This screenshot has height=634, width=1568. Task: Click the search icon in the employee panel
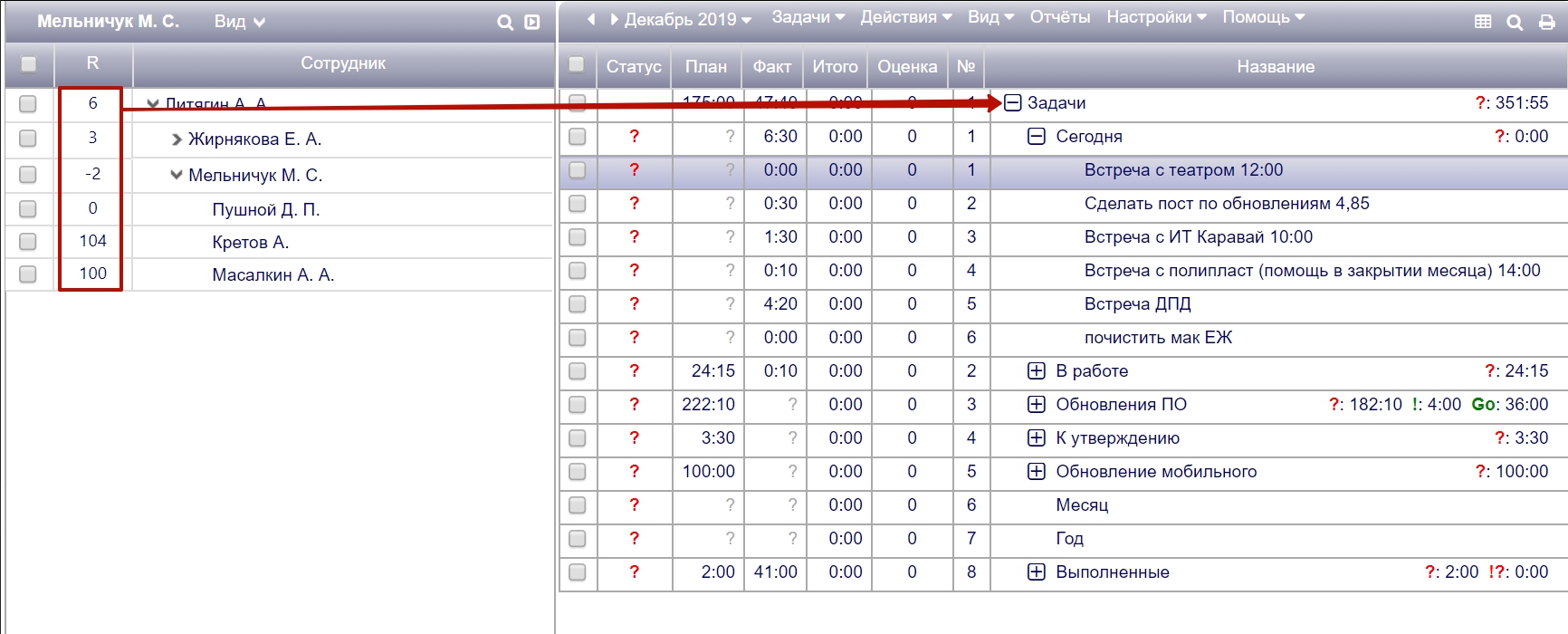[505, 23]
